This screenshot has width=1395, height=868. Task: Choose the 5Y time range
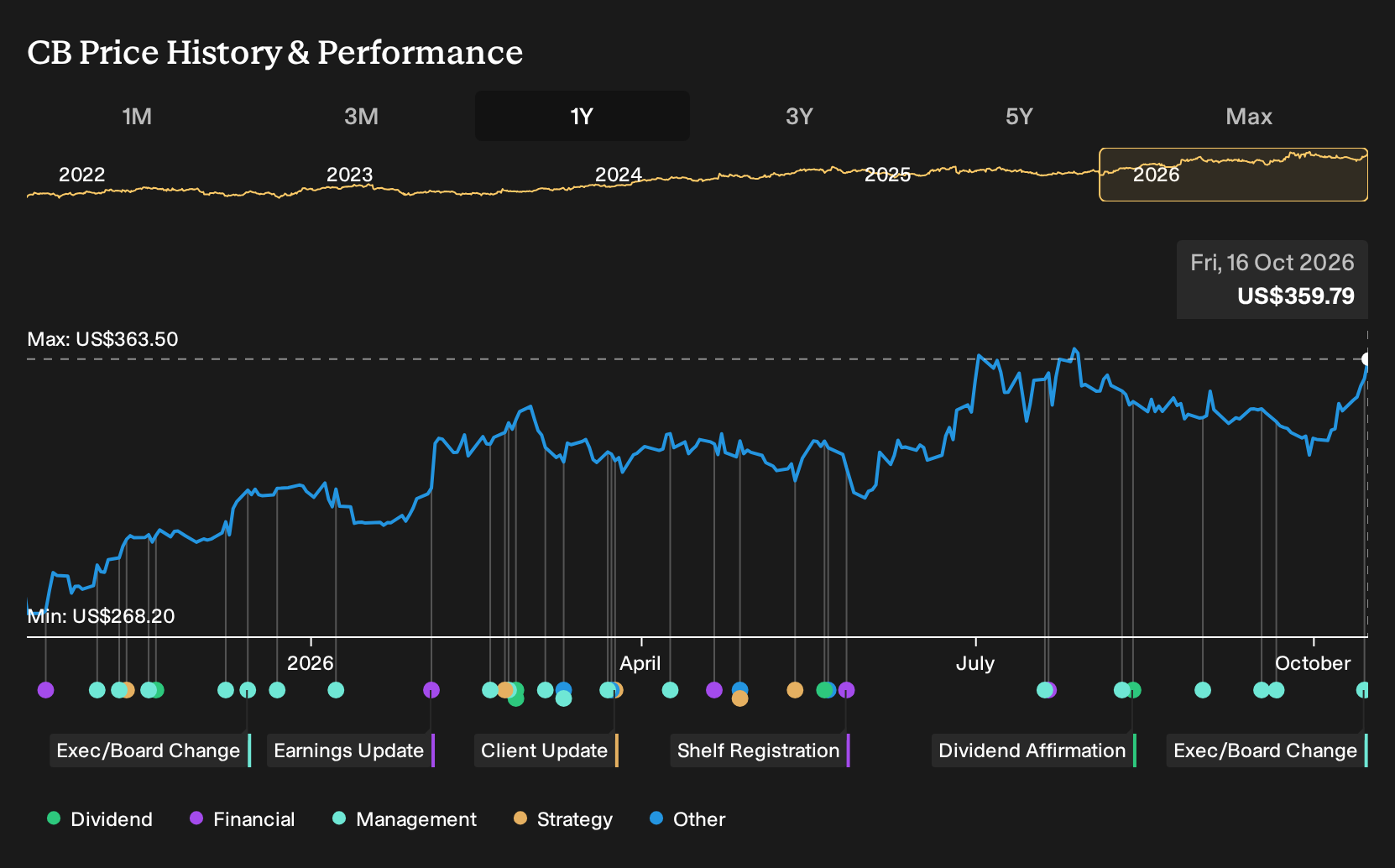click(x=1019, y=116)
